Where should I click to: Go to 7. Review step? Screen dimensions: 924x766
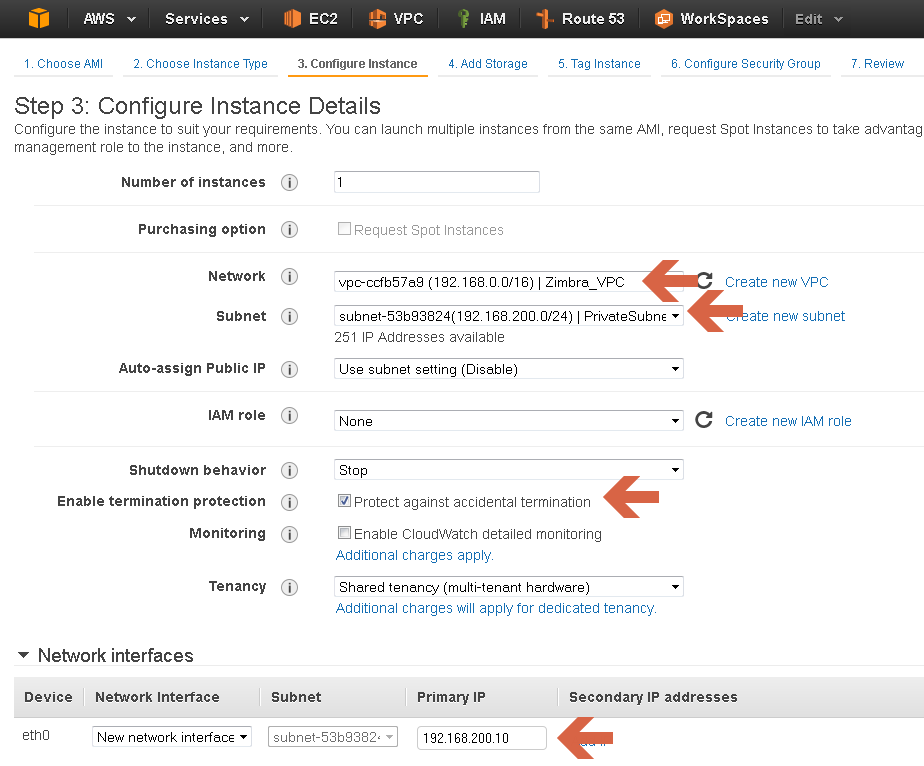877,64
